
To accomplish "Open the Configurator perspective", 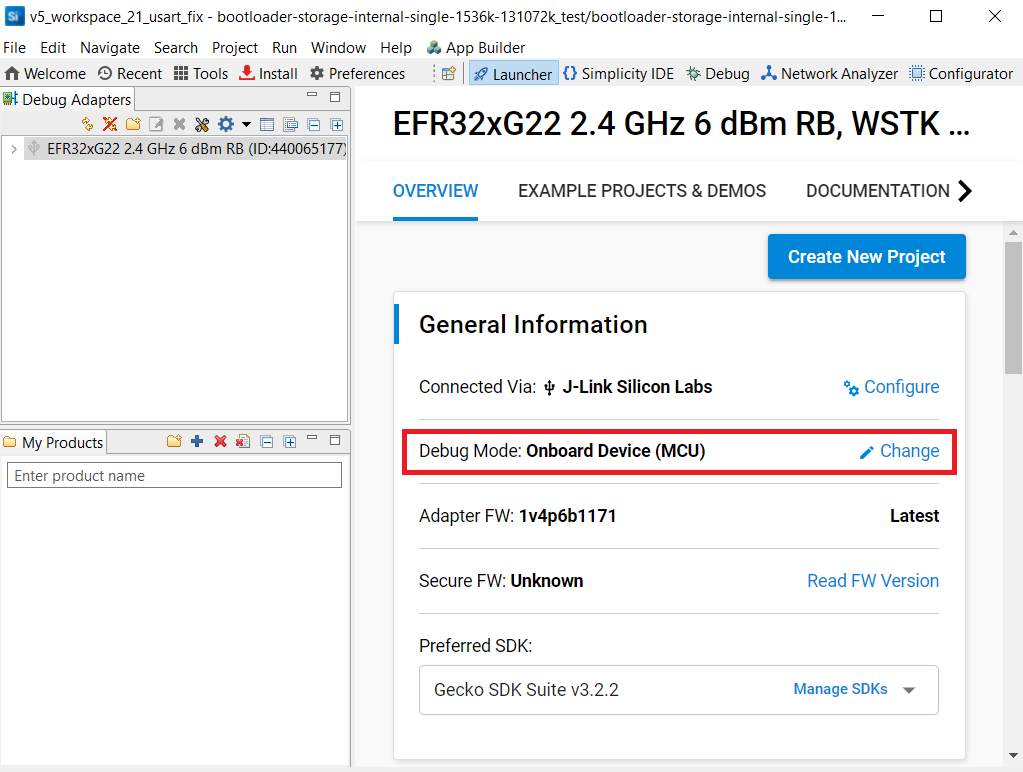I will 961,73.
